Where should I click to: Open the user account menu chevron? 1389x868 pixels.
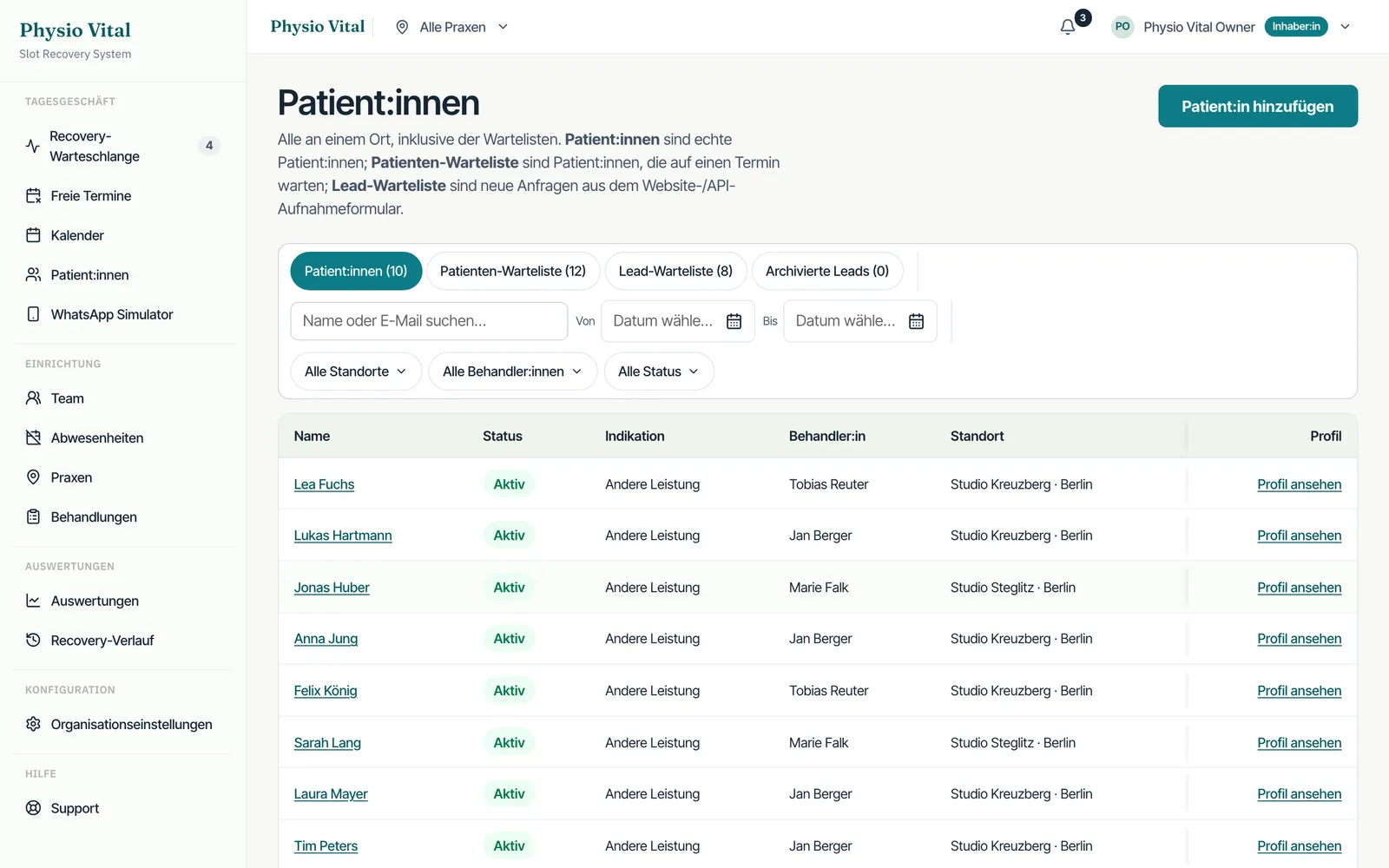point(1345,27)
